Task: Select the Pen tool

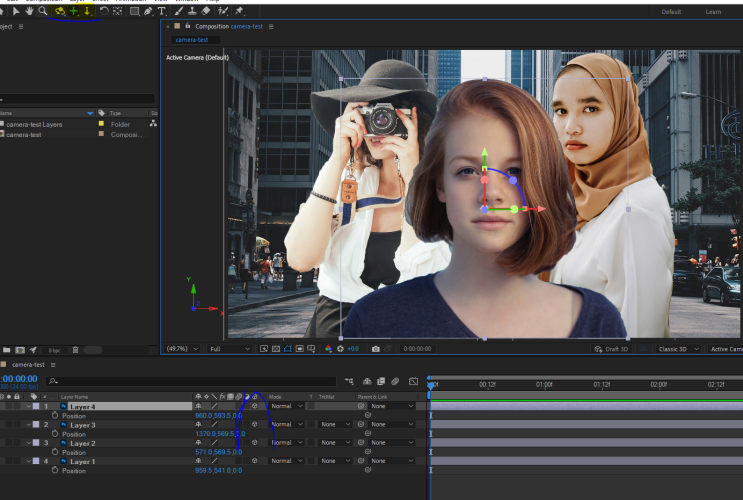Action: [149, 11]
